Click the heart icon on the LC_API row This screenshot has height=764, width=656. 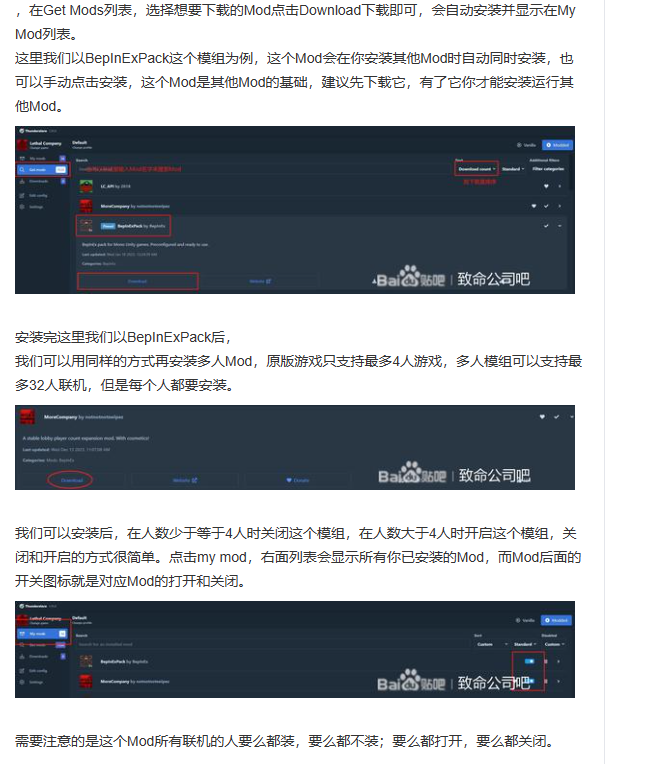546,186
